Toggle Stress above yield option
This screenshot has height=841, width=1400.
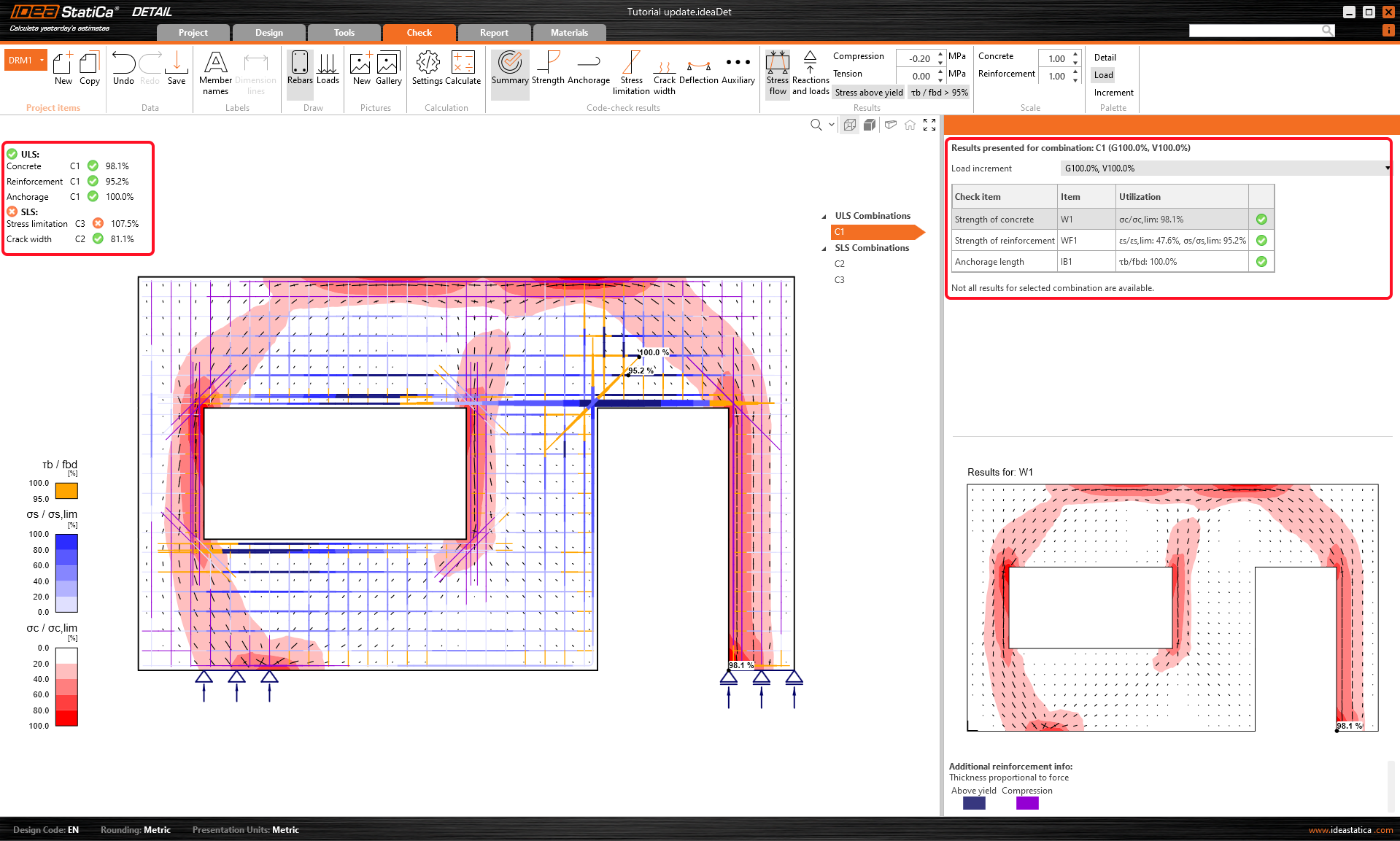[868, 93]
